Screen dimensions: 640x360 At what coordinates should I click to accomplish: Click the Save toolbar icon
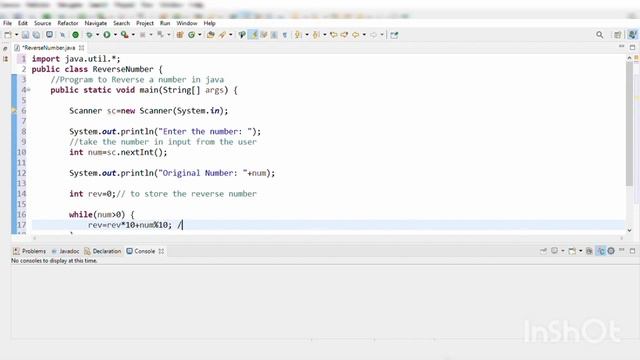[x=25, y=35]
